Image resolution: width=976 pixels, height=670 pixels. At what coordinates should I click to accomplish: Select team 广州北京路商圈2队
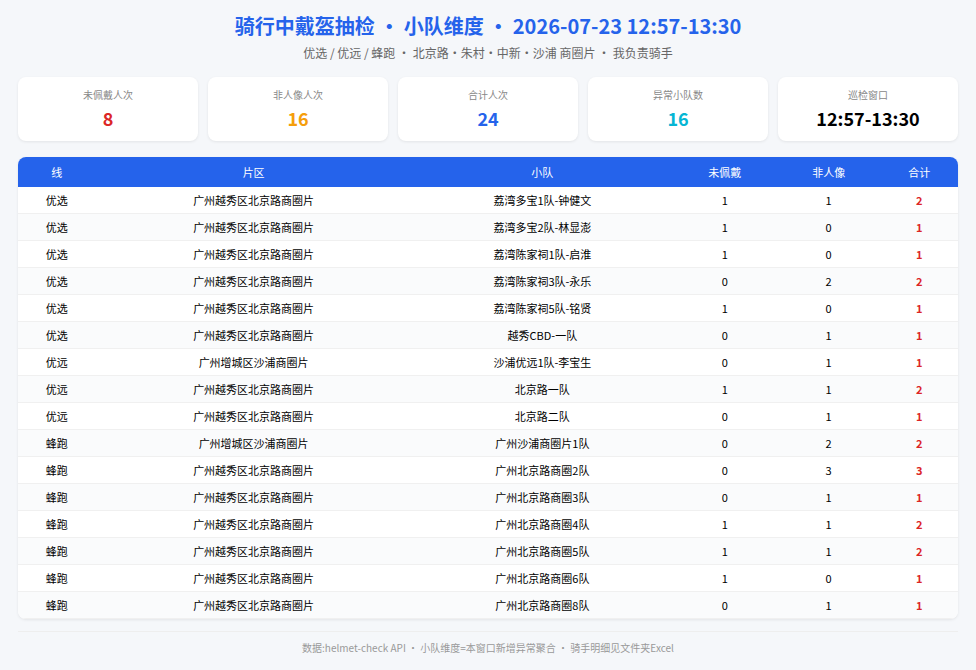542,471
